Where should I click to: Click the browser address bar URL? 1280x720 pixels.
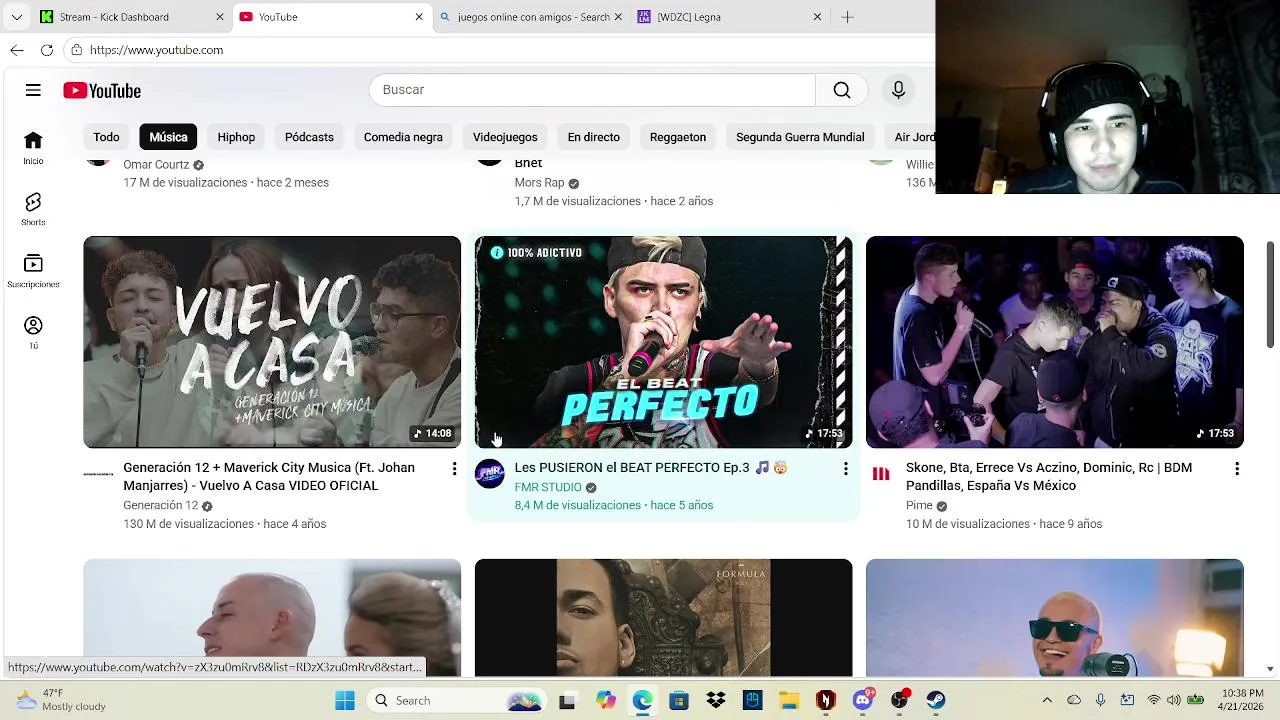point(156,50)
